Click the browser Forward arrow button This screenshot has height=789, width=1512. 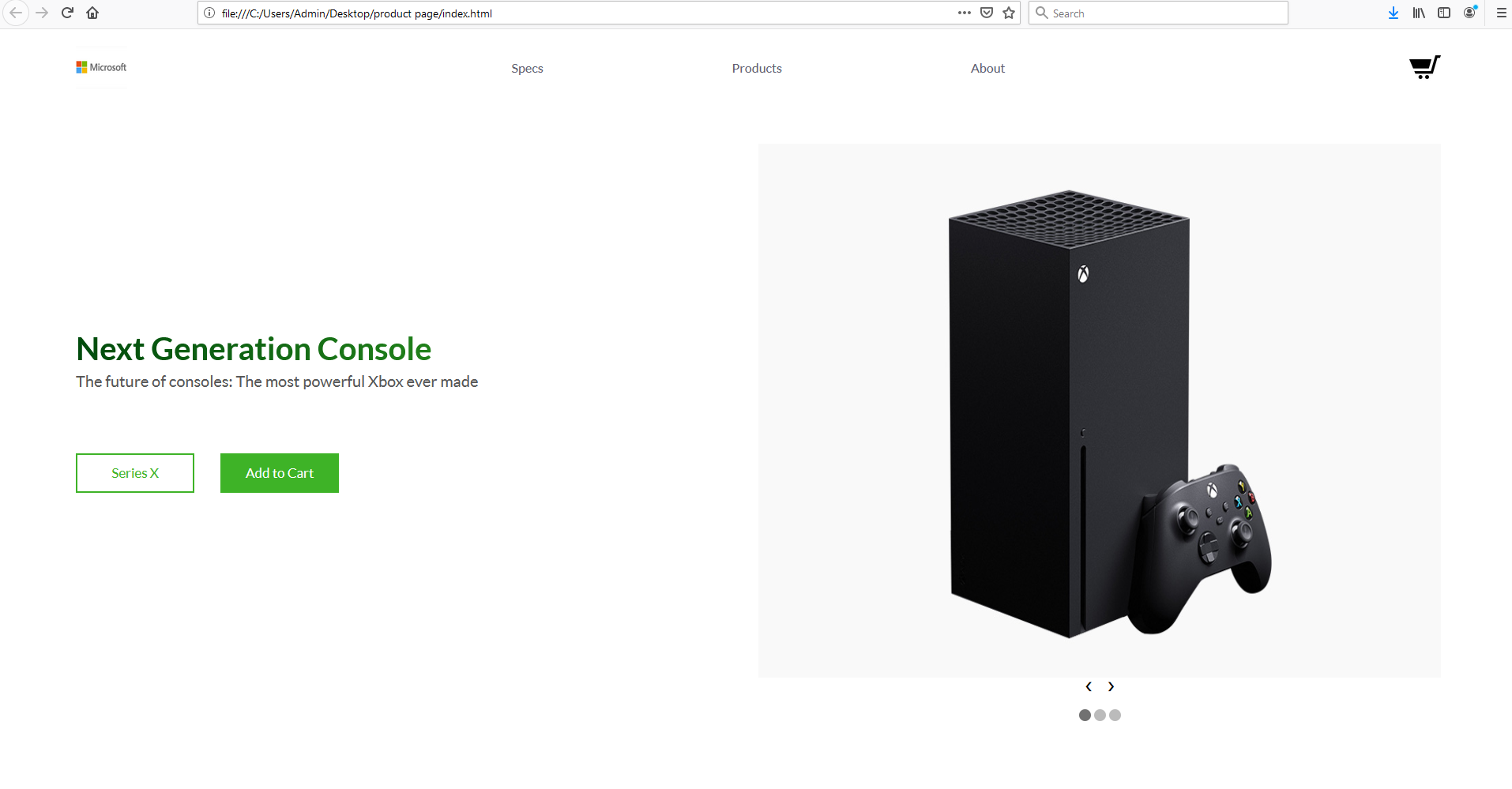pyautogui.click(x=42, y=13)
